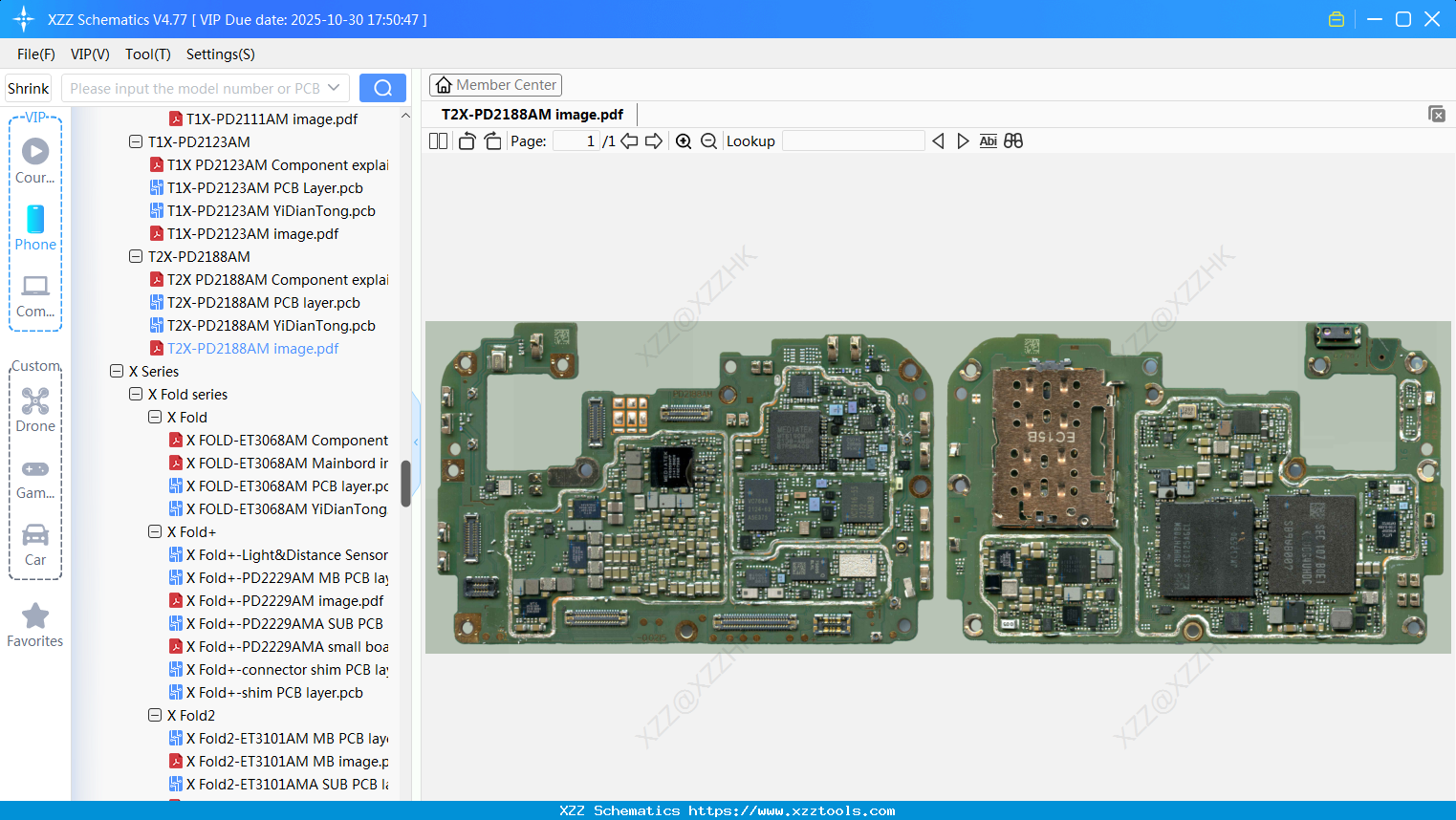This screenshot has width=1456, height=820.
Task: Open the Tool(T) menu
Action: click(x=148, y=54)
